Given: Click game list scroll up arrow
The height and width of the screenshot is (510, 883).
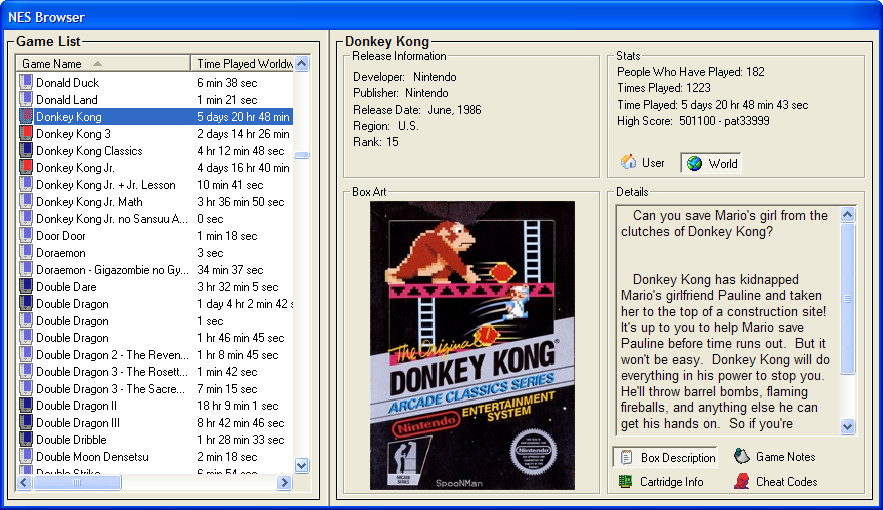Looking at the screenshot, I should [x=302, y=64].
